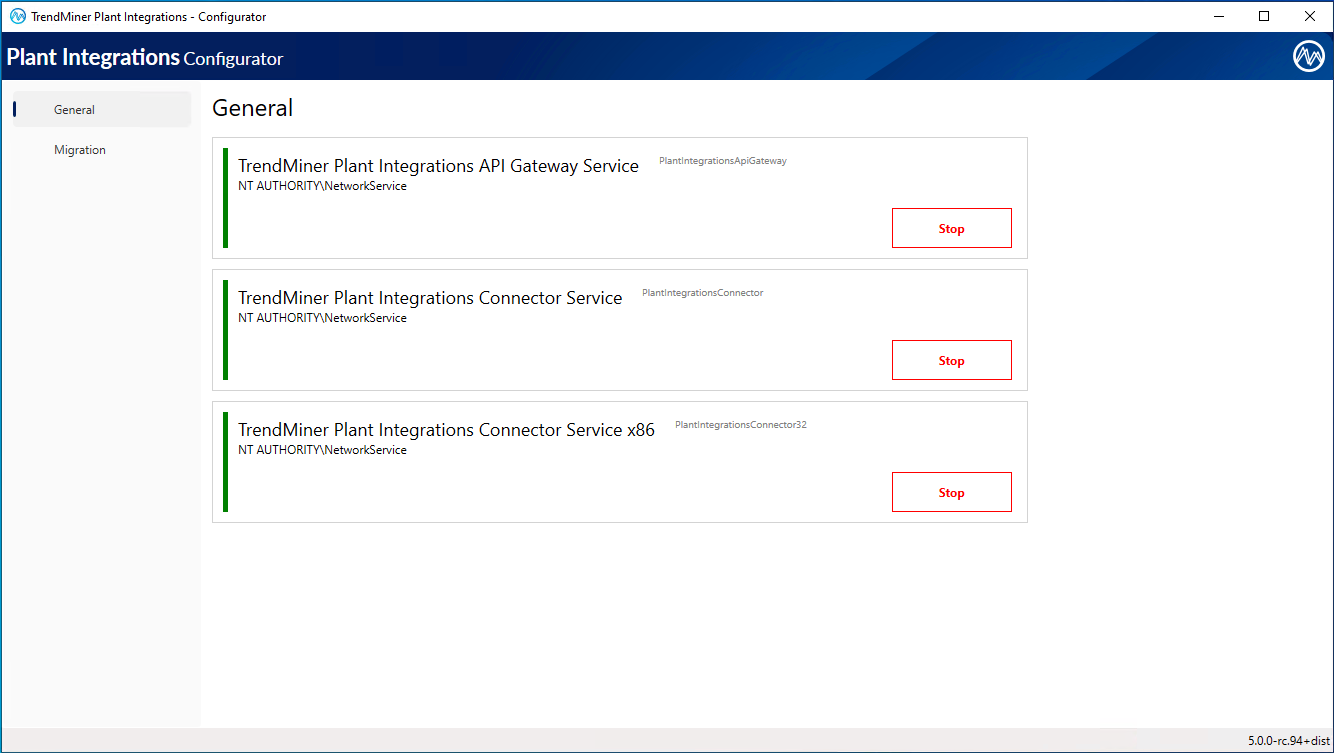Click the PlantIntegrationsConnector32 service label

(x=740, y=424)
